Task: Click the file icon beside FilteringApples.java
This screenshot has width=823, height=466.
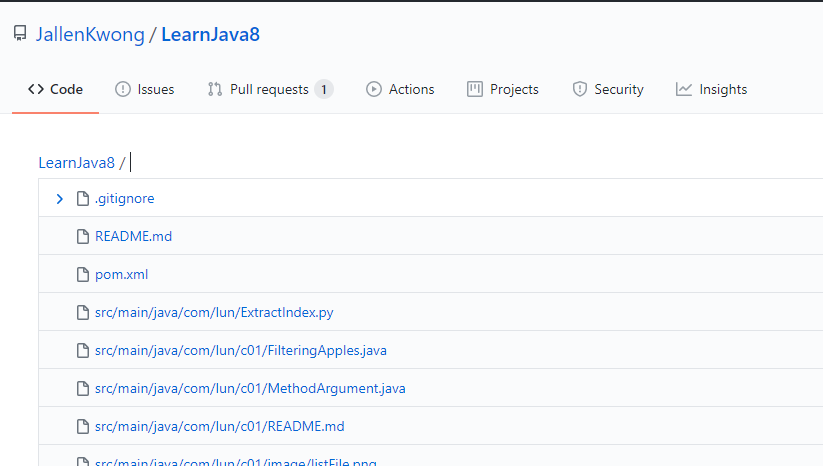Action: click(83, 350)
